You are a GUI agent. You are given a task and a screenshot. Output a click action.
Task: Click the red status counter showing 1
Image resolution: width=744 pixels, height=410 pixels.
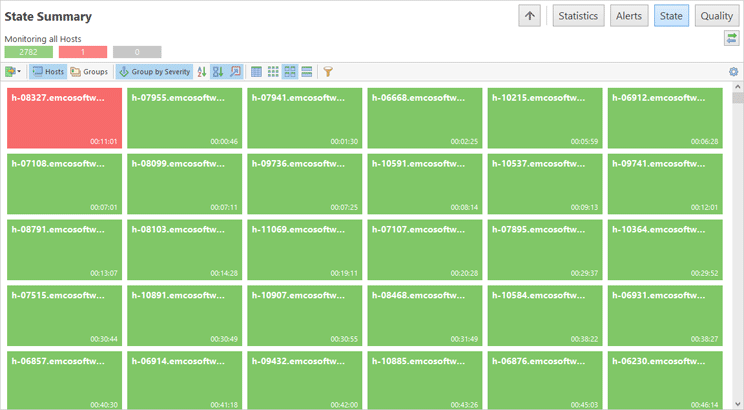82,52
